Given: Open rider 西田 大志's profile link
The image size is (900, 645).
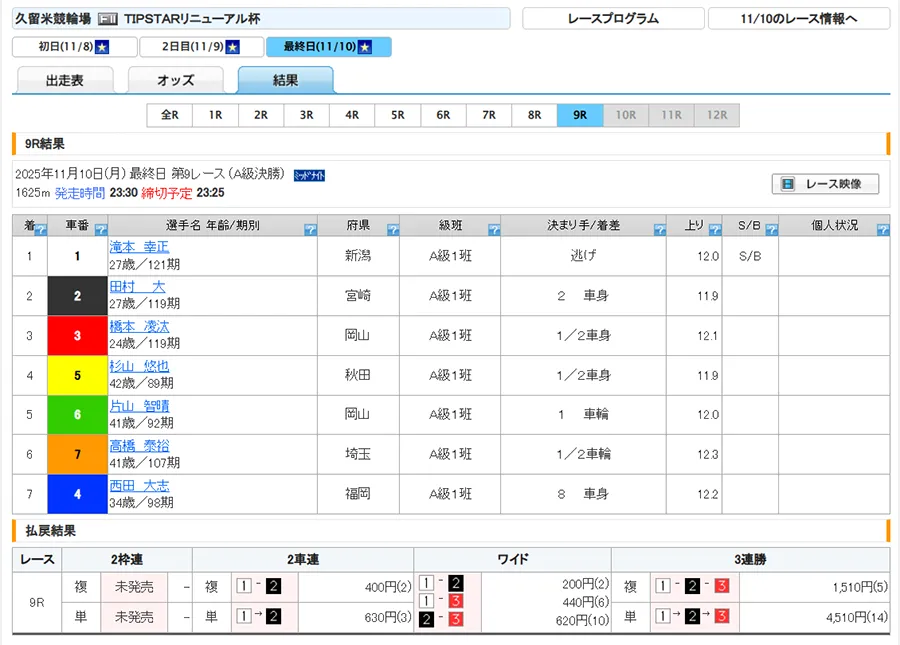Looking at the screenshot, I should 139,486.
